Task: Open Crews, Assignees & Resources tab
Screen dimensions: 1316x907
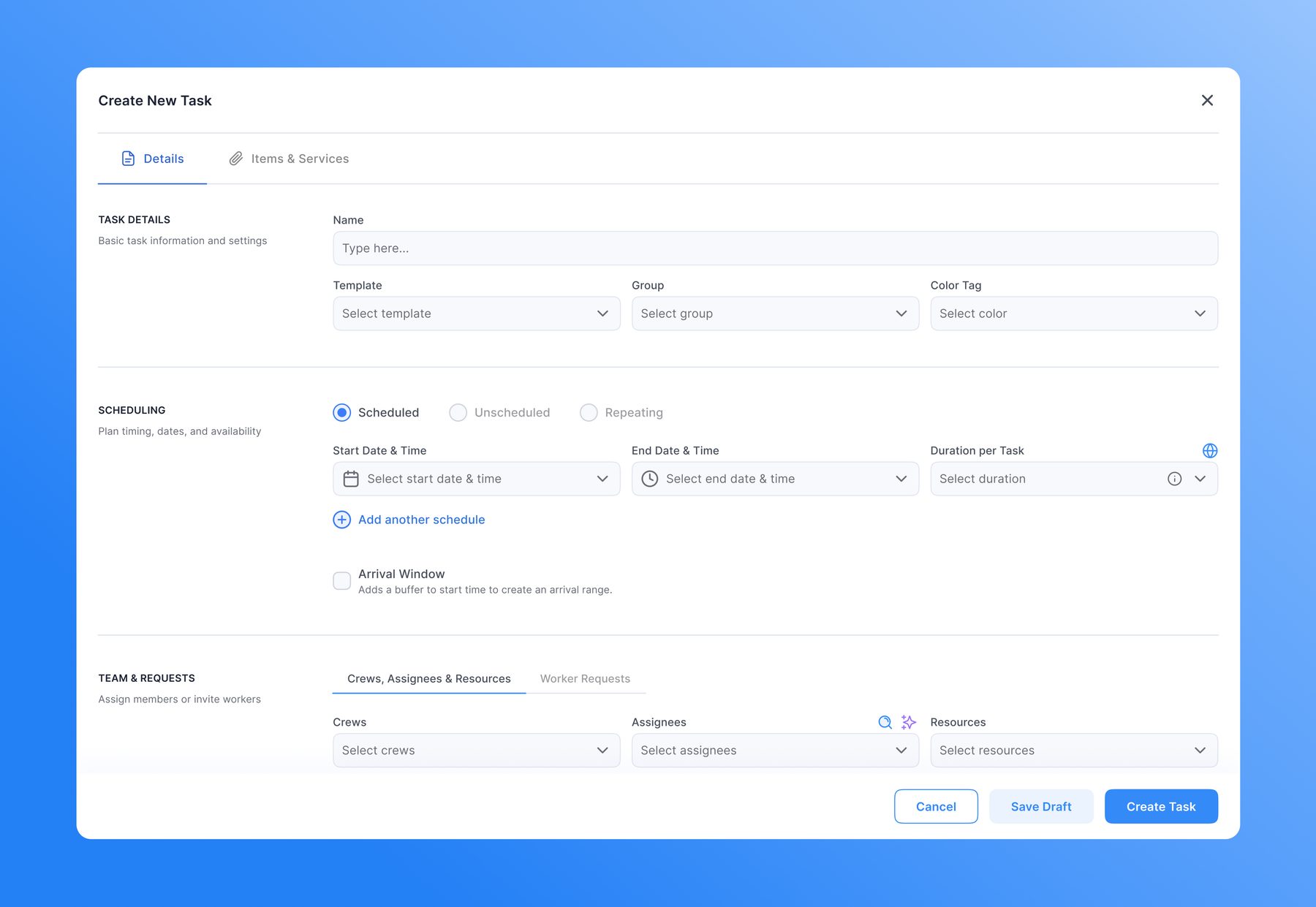Action: tap(429, 679)
